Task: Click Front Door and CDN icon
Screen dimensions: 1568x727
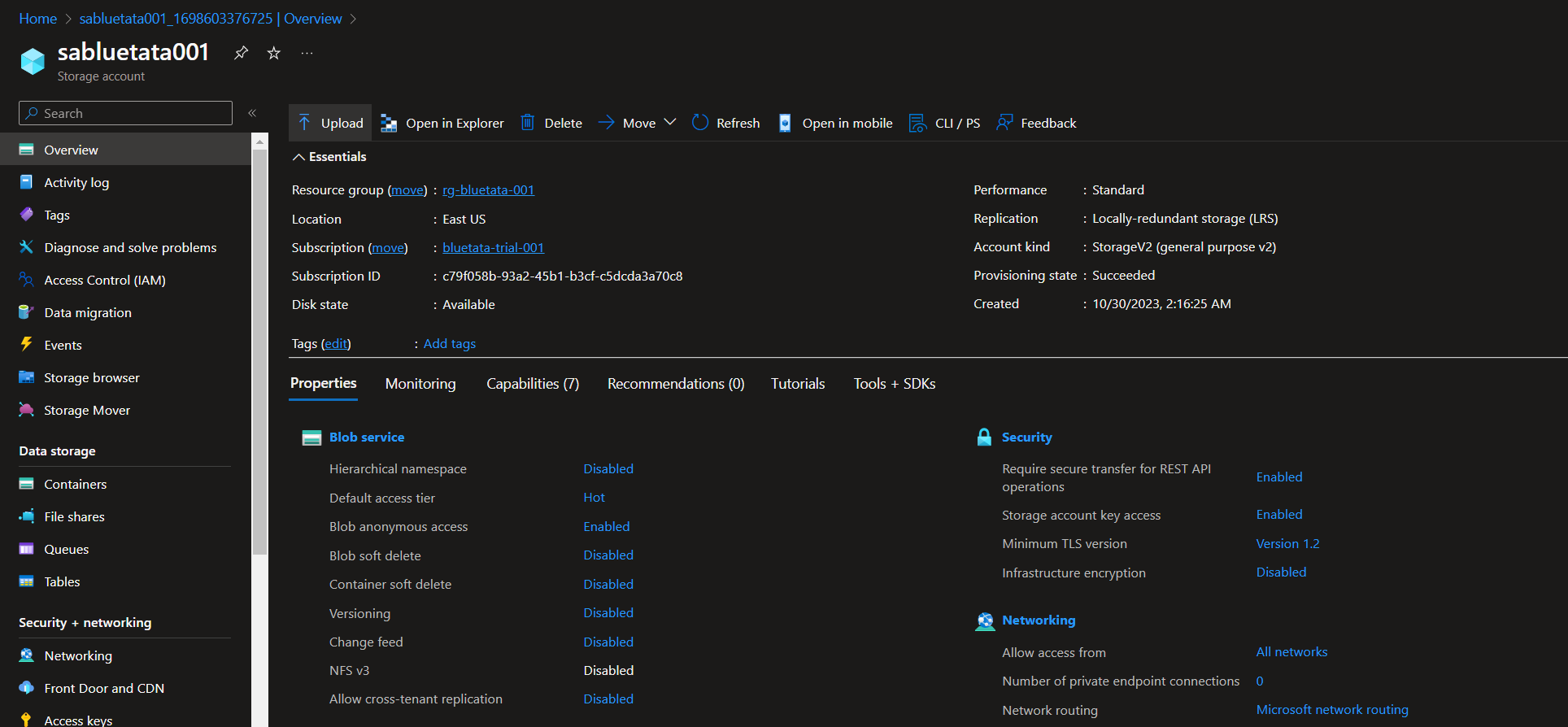Action: (x=26, y=688)
